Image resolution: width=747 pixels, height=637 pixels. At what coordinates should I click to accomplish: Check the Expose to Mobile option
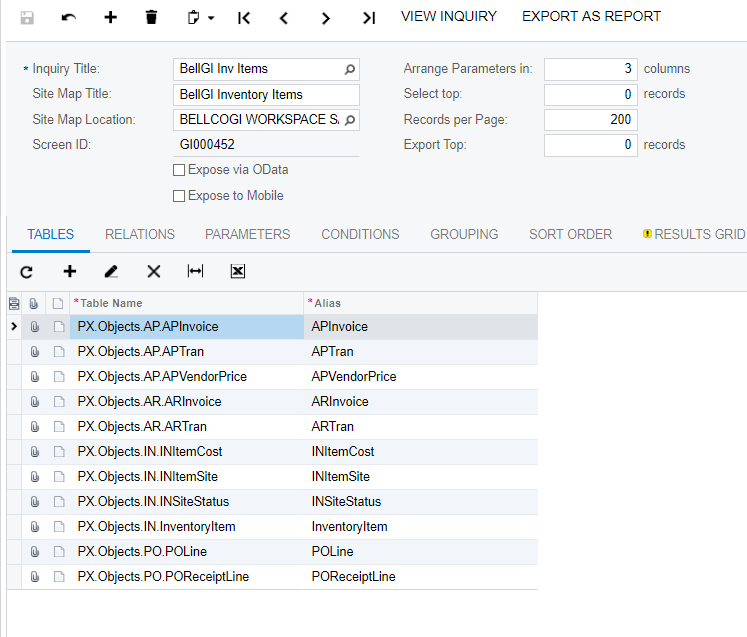coord(179,196)
